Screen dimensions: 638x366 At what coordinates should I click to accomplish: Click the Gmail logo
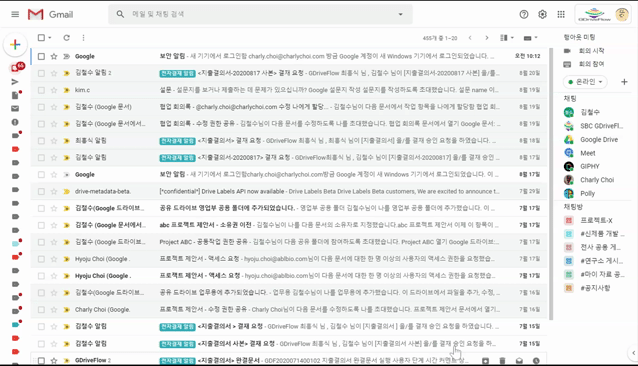[50, 14]
